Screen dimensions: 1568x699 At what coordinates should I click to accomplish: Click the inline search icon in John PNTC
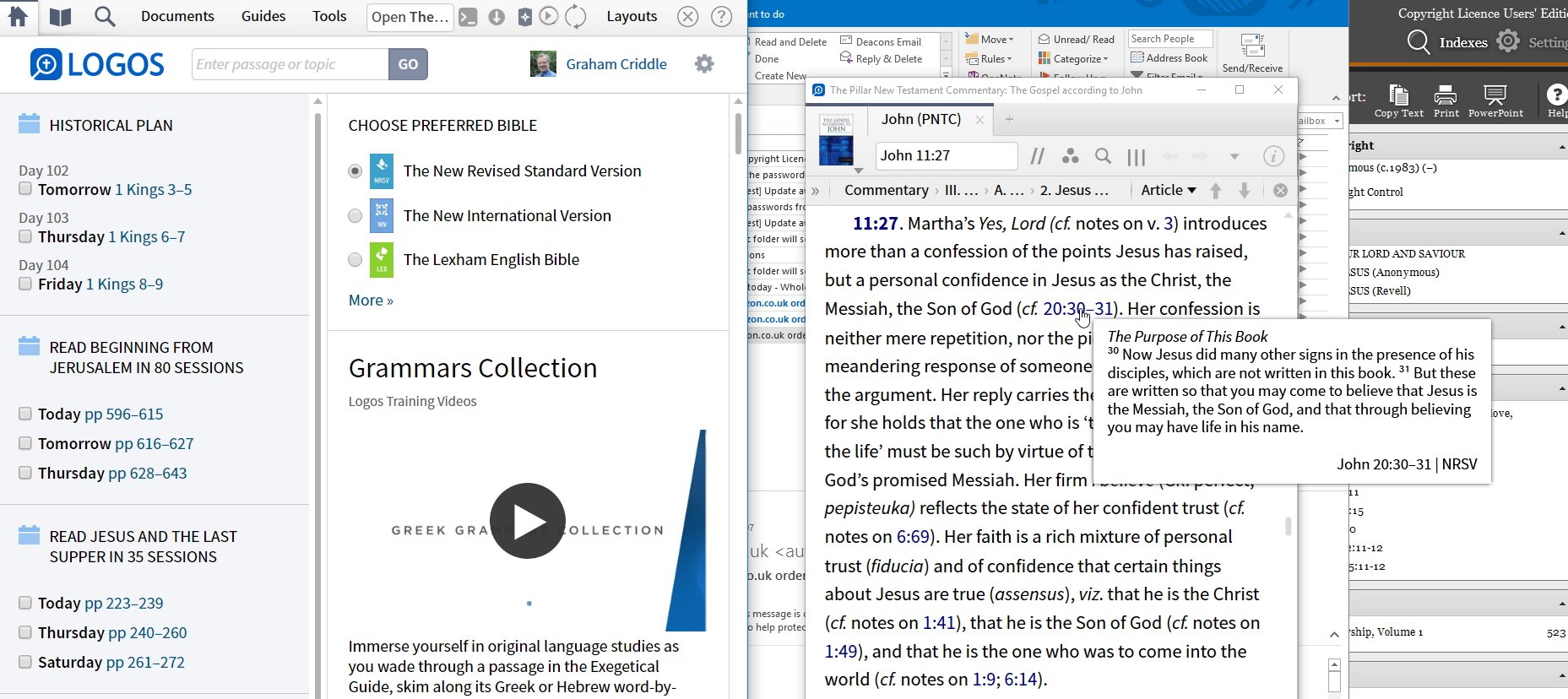pyautogui.click(x=1103, y=156)
